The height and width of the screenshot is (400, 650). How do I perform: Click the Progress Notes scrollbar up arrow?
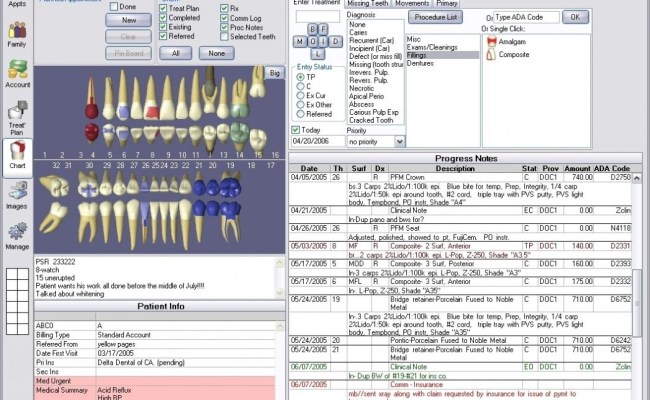(637, 178)
